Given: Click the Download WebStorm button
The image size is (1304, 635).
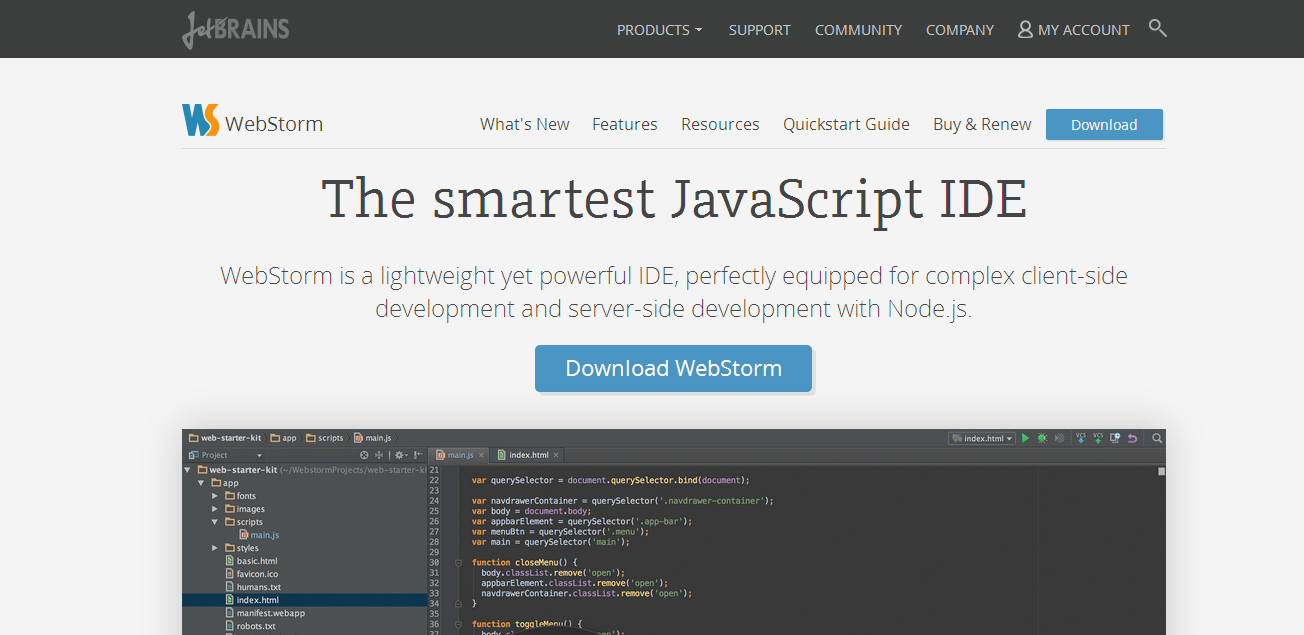Looking at the screenshot, I should 673,368.
